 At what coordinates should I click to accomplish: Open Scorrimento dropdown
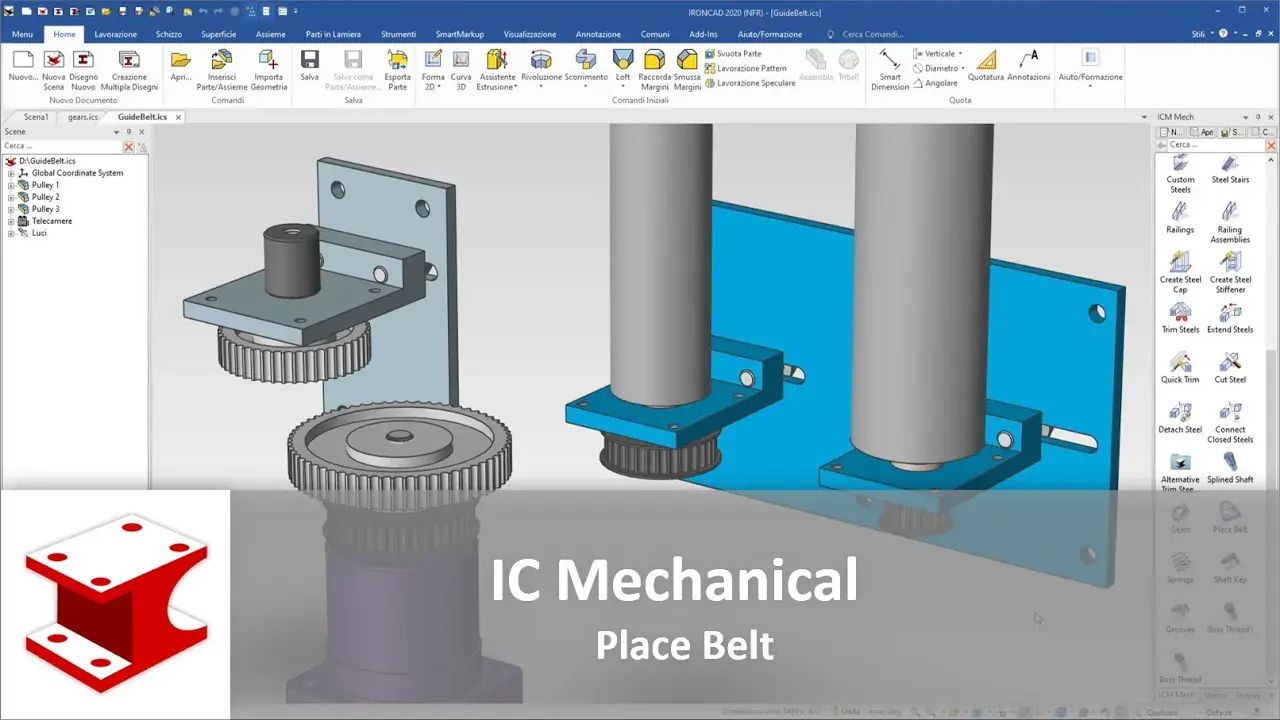586,88
